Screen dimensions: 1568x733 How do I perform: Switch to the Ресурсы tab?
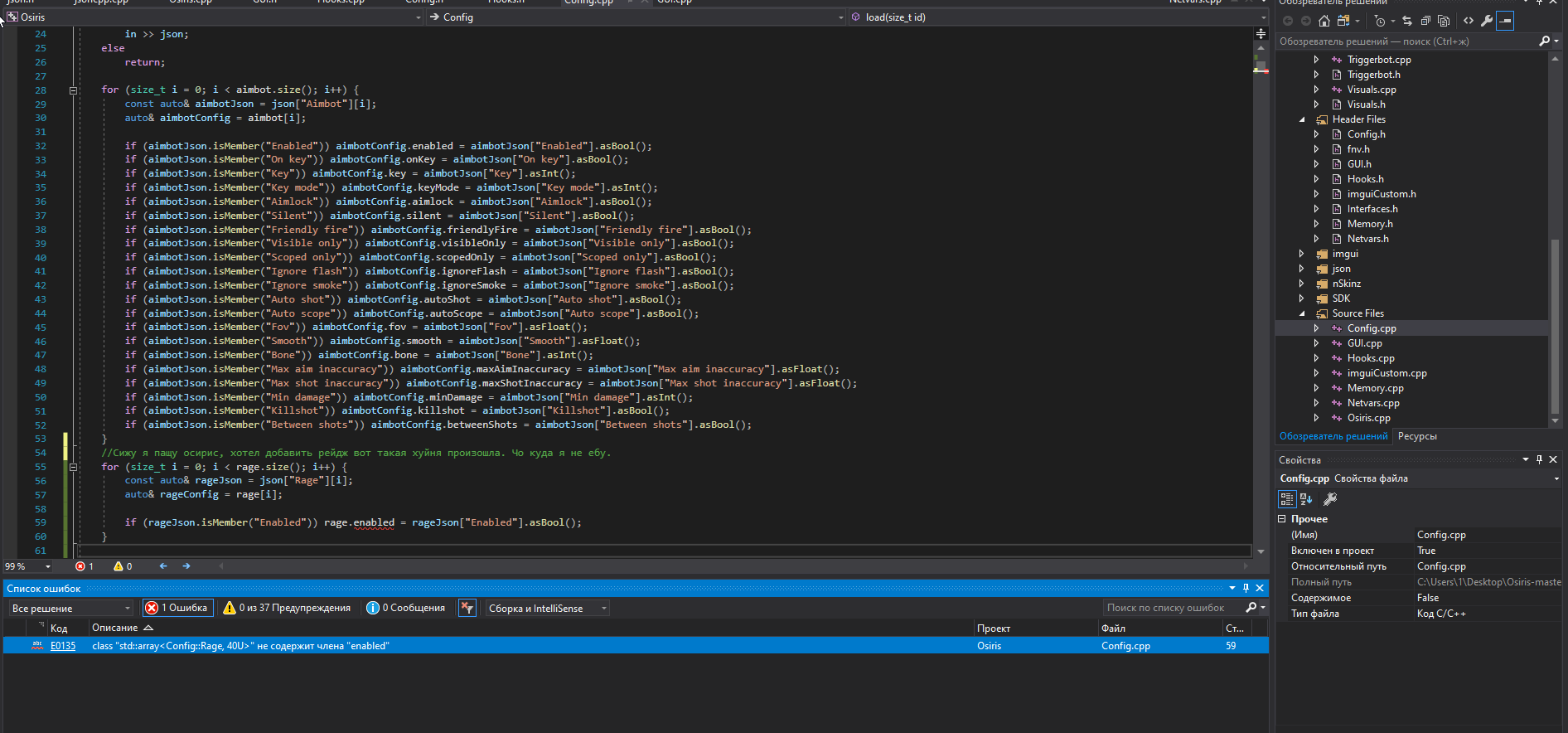(x=1417, y=436)
